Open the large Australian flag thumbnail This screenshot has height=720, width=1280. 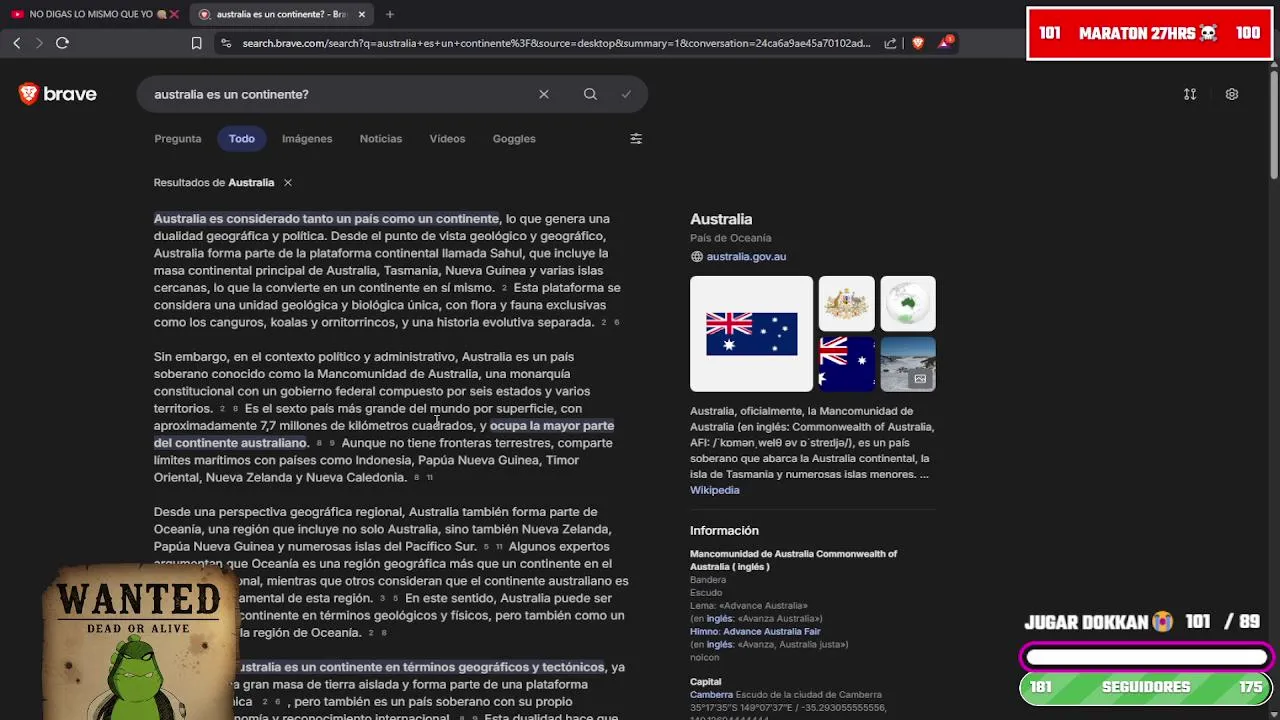[752, 334]
